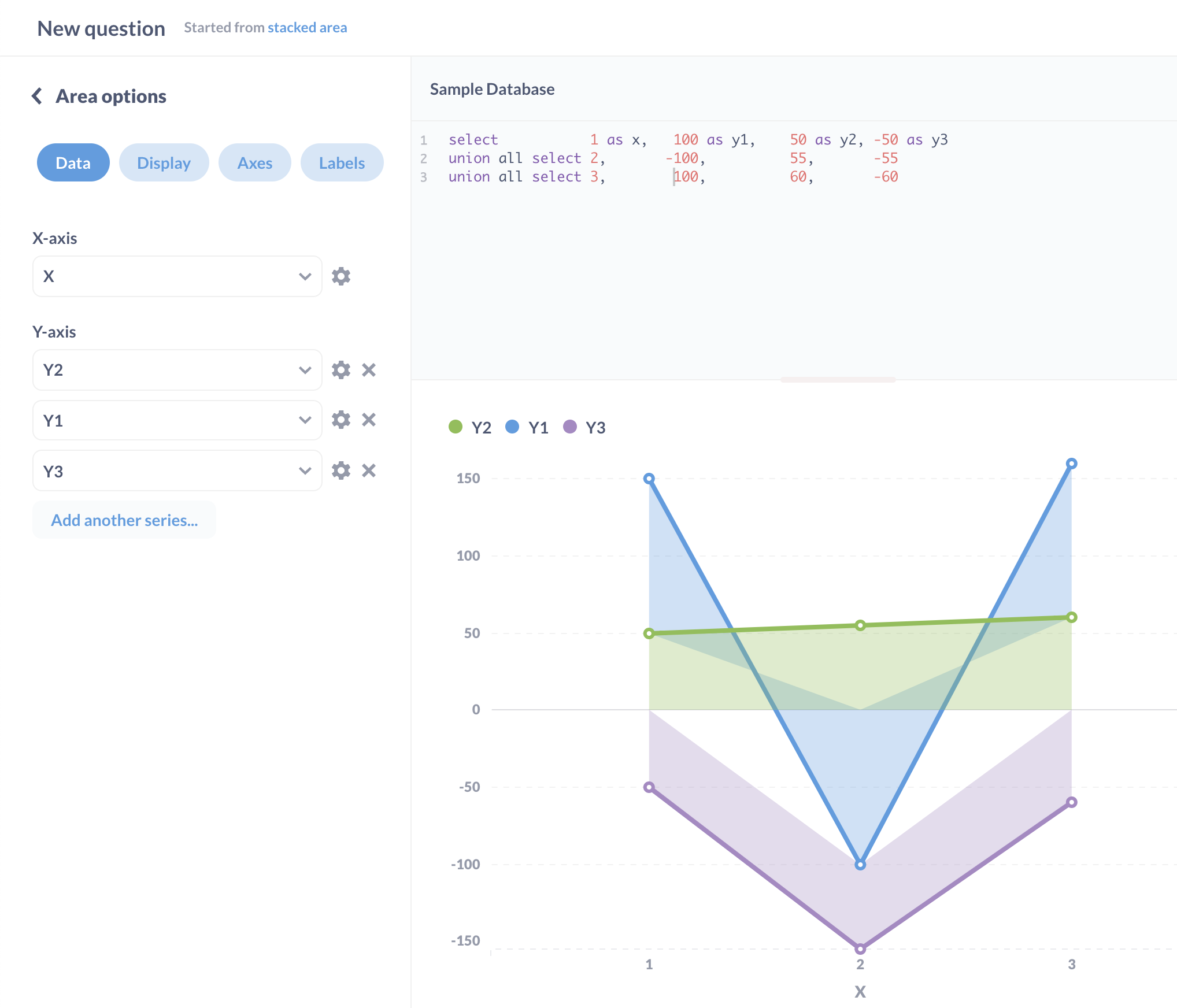Open the Y3 series settings gear

tap(341, 470)
